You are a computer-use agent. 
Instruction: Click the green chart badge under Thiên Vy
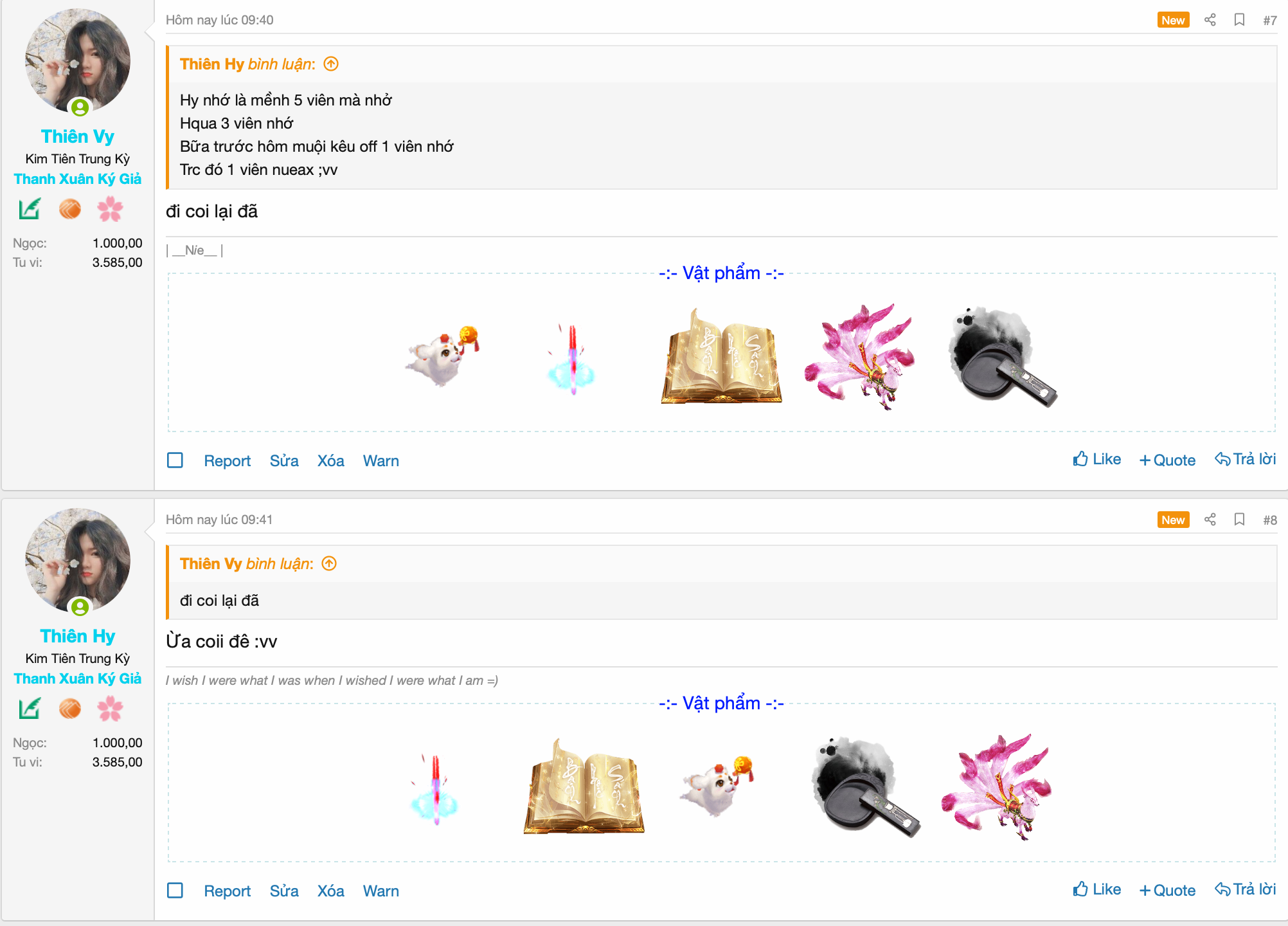click(x=30, y=209)
